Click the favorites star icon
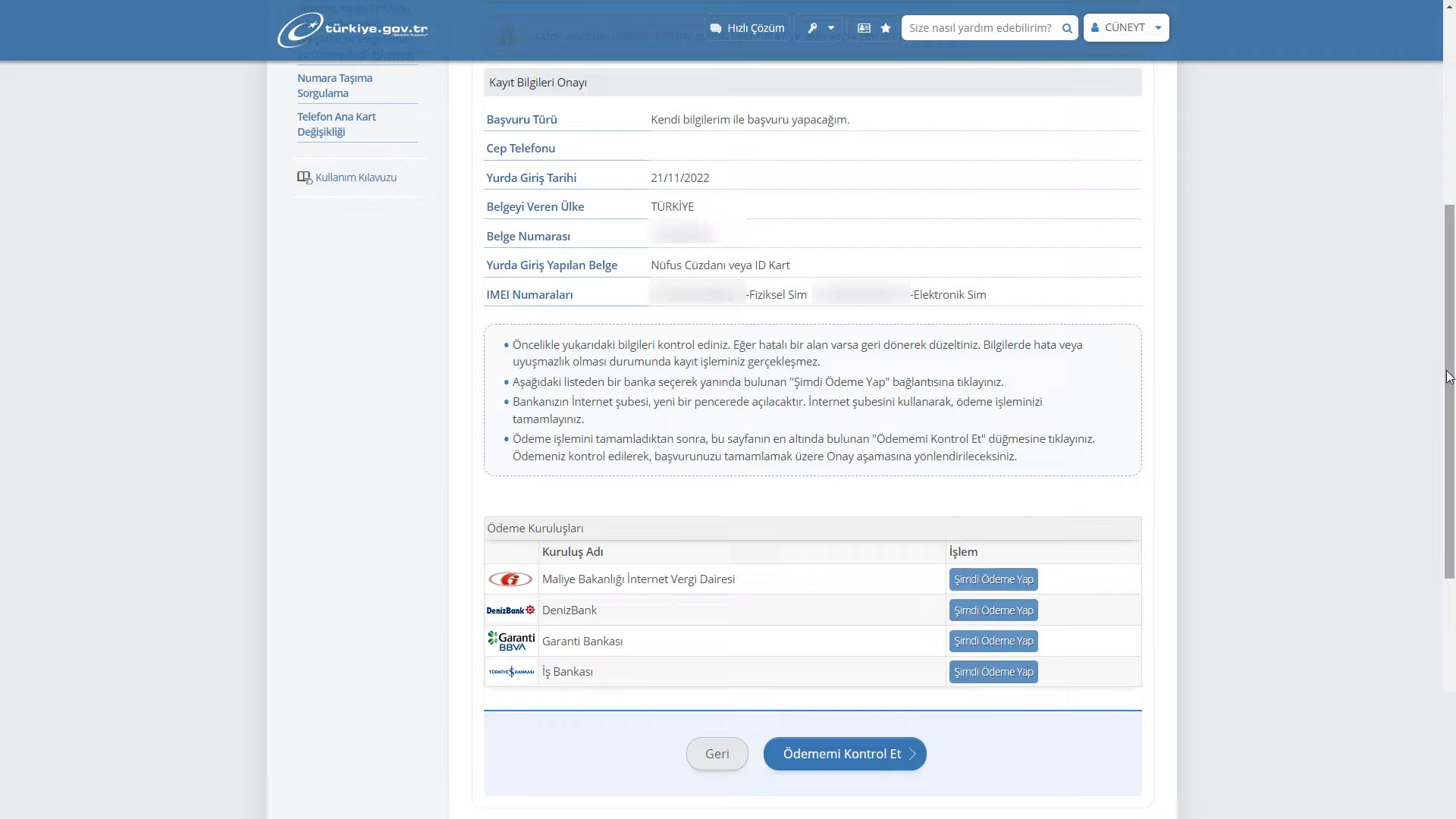This screenshot has height=819, width=1456. click(x=886, y=28)
